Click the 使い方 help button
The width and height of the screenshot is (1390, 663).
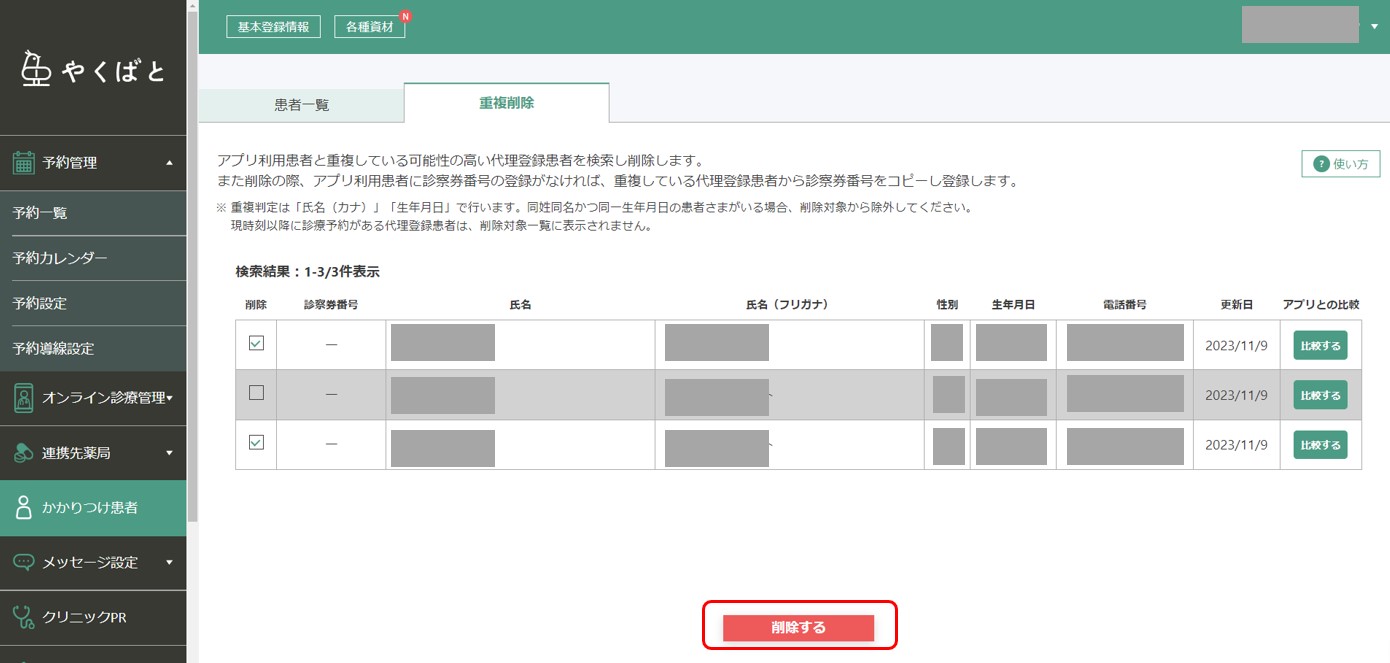(x=1340, y=164)
